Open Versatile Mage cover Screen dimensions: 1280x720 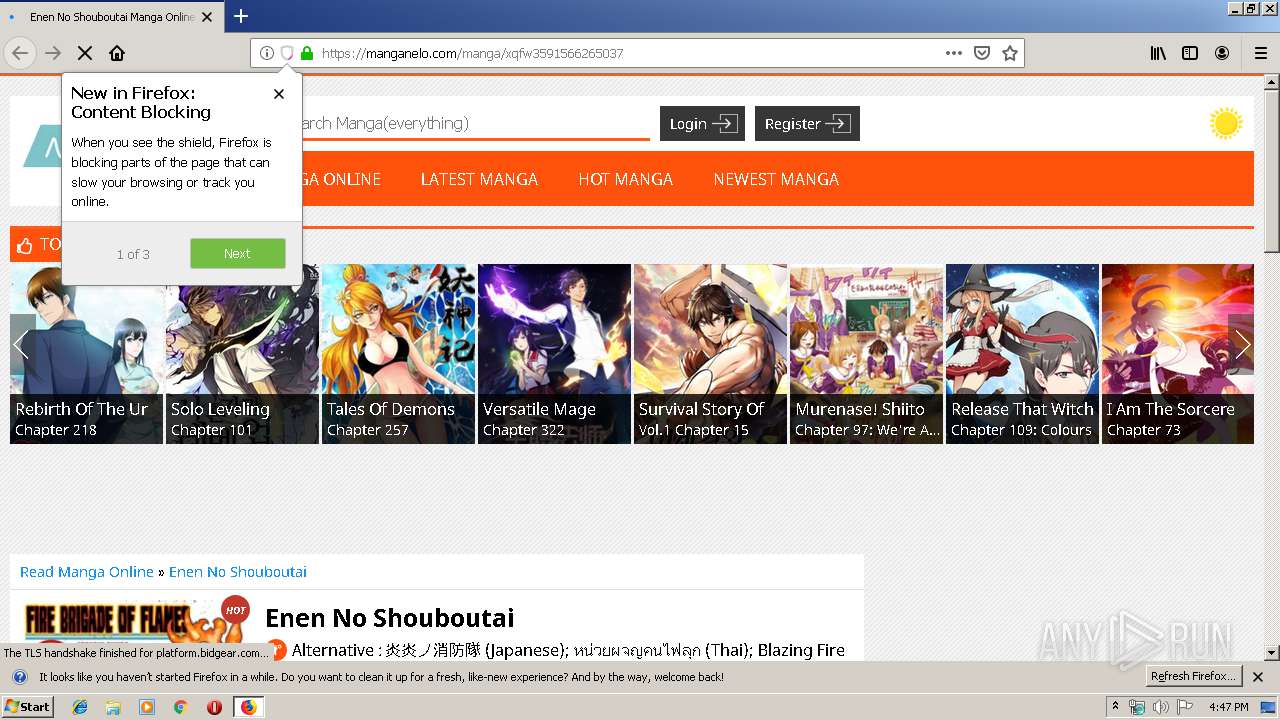point(554,353)
